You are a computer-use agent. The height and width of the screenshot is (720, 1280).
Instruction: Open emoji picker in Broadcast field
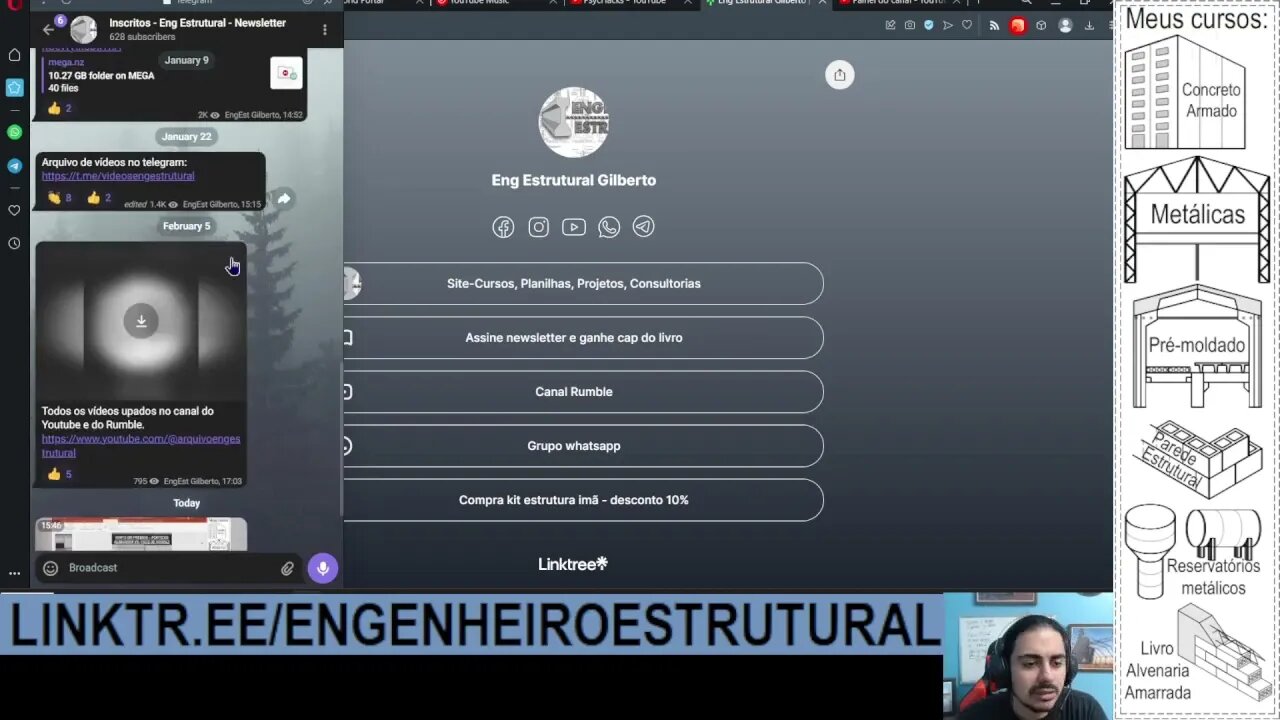pos(50,568)
